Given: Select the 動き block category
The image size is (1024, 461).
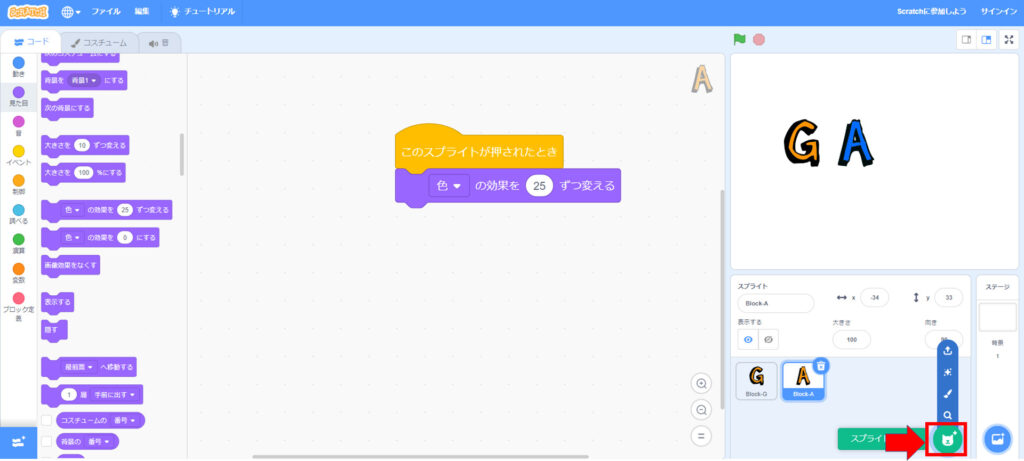Looking at the screenshot, I should pos(18,67).
